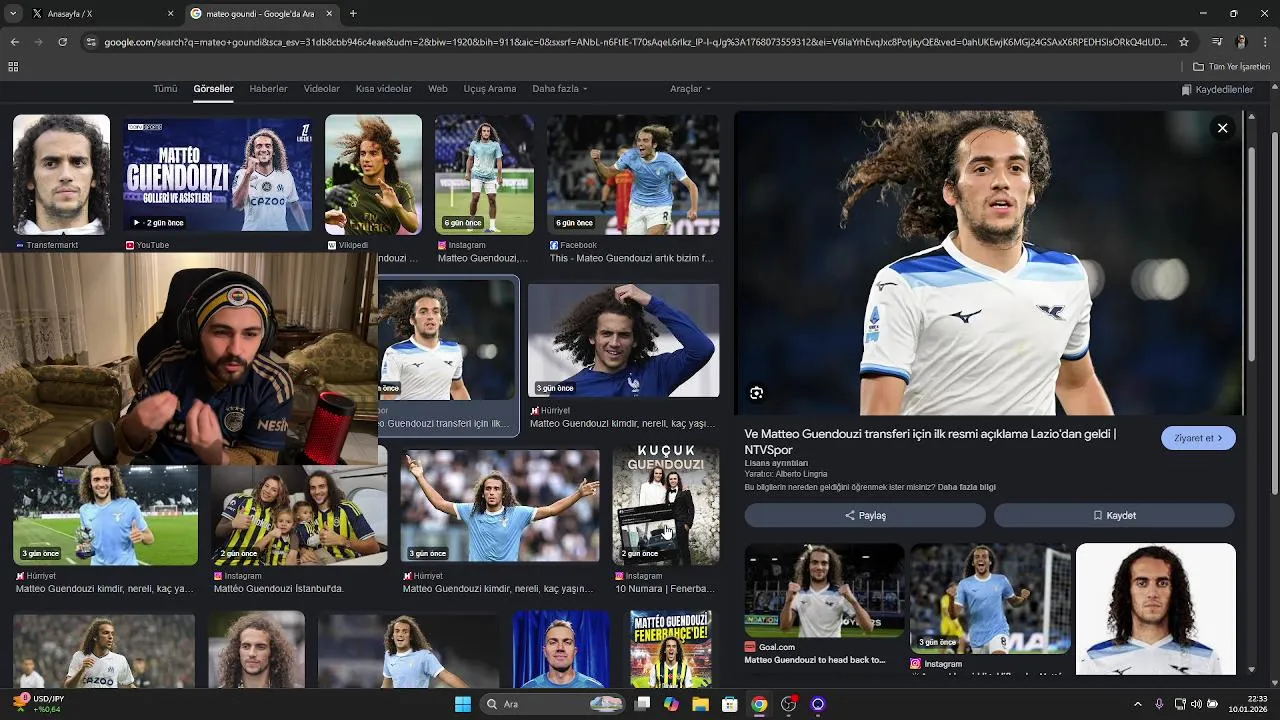This screenshot has height=720, width=1280.
Task: Open the USD/JPY widget on taskbar
Action: [40, 704]
